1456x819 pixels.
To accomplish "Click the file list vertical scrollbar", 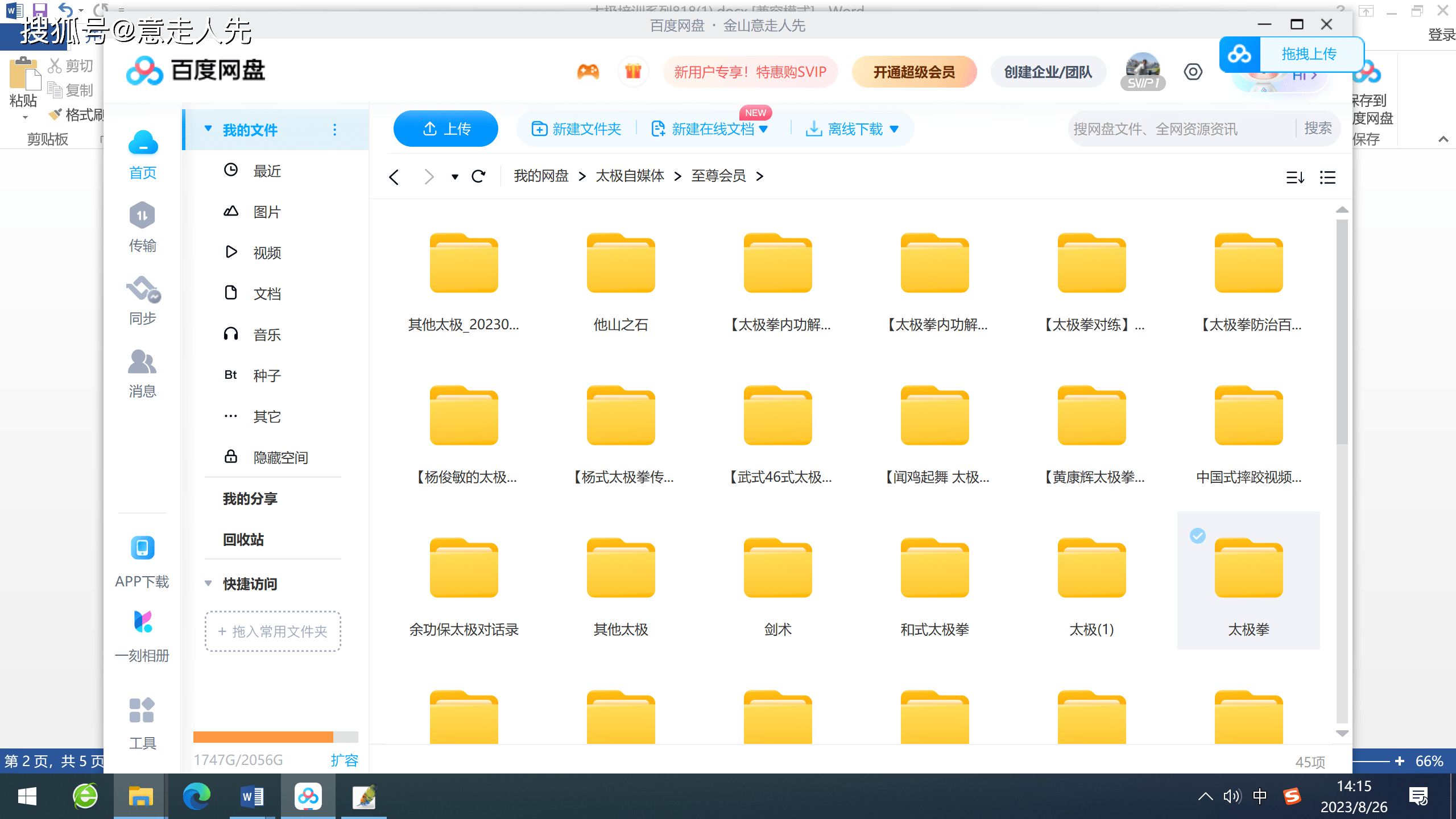I will coord(1342,331).
